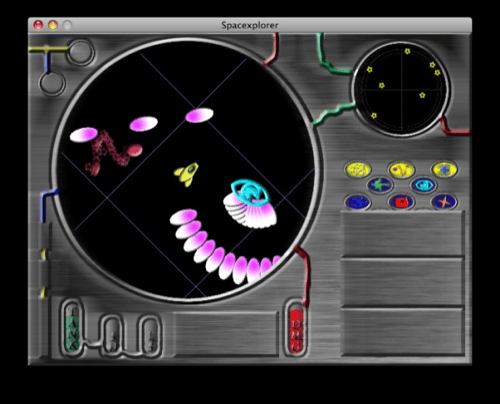500x404 pixels.
Task: Click the middle empty capsule gauge
Action: click(113, 336)
